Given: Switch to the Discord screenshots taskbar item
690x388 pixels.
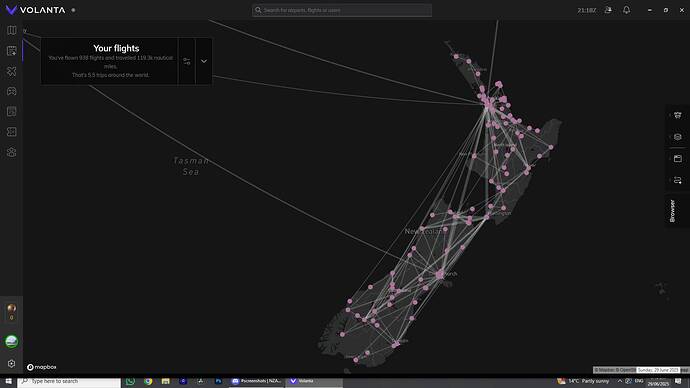Looking at the screenshot, I should pos(257,381).
